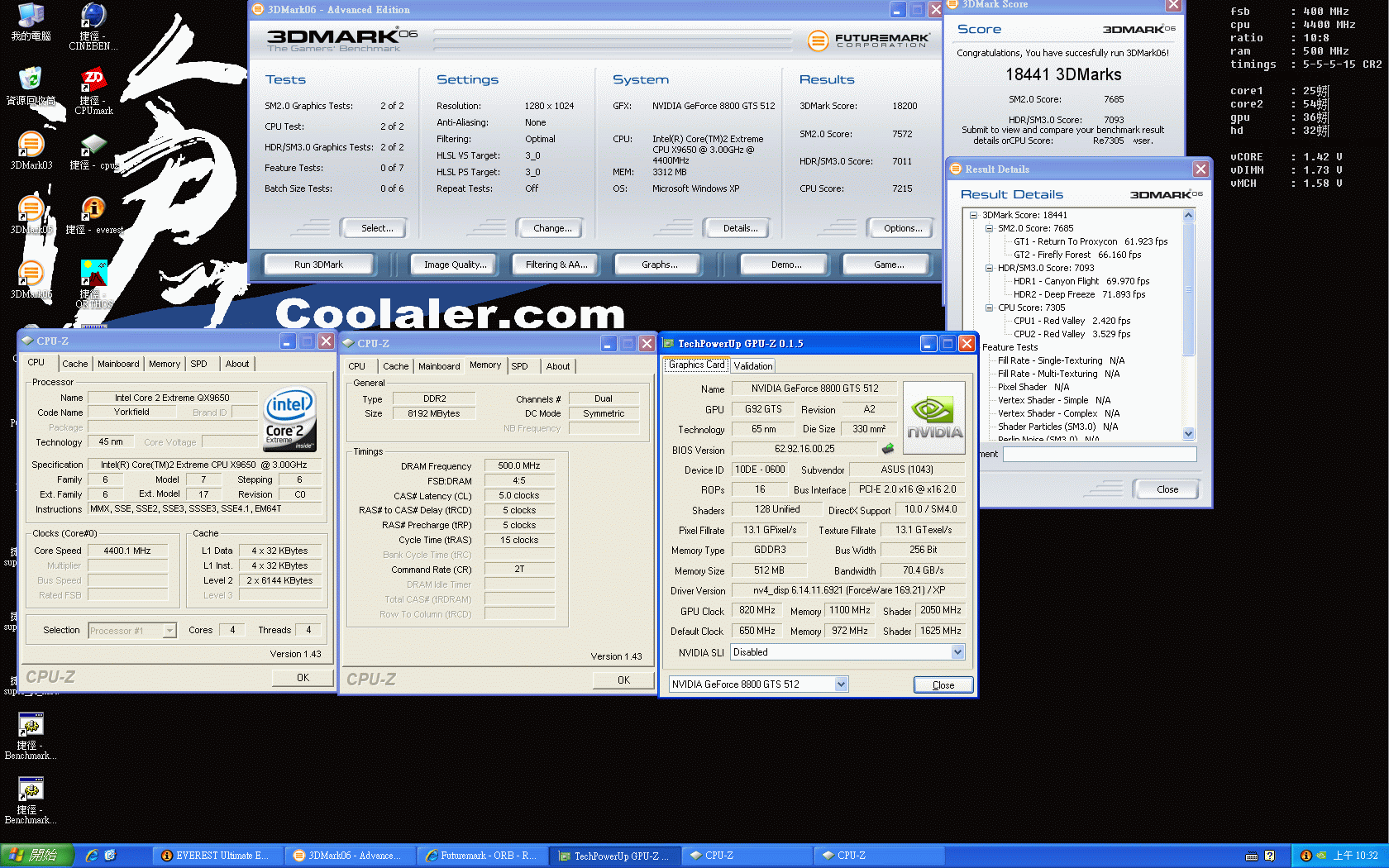The image size is (1389, 868).
Task: Click Run 3DMark button
Action: click(x=318, y=265)
